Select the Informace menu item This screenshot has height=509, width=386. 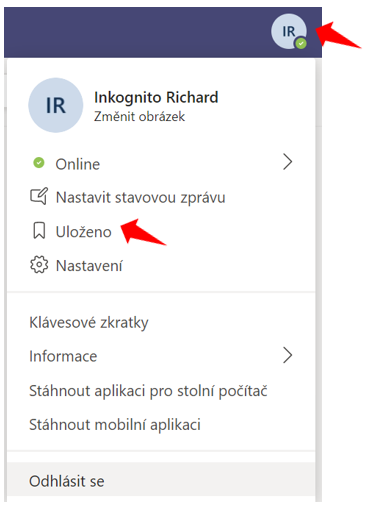click(161, 356)
